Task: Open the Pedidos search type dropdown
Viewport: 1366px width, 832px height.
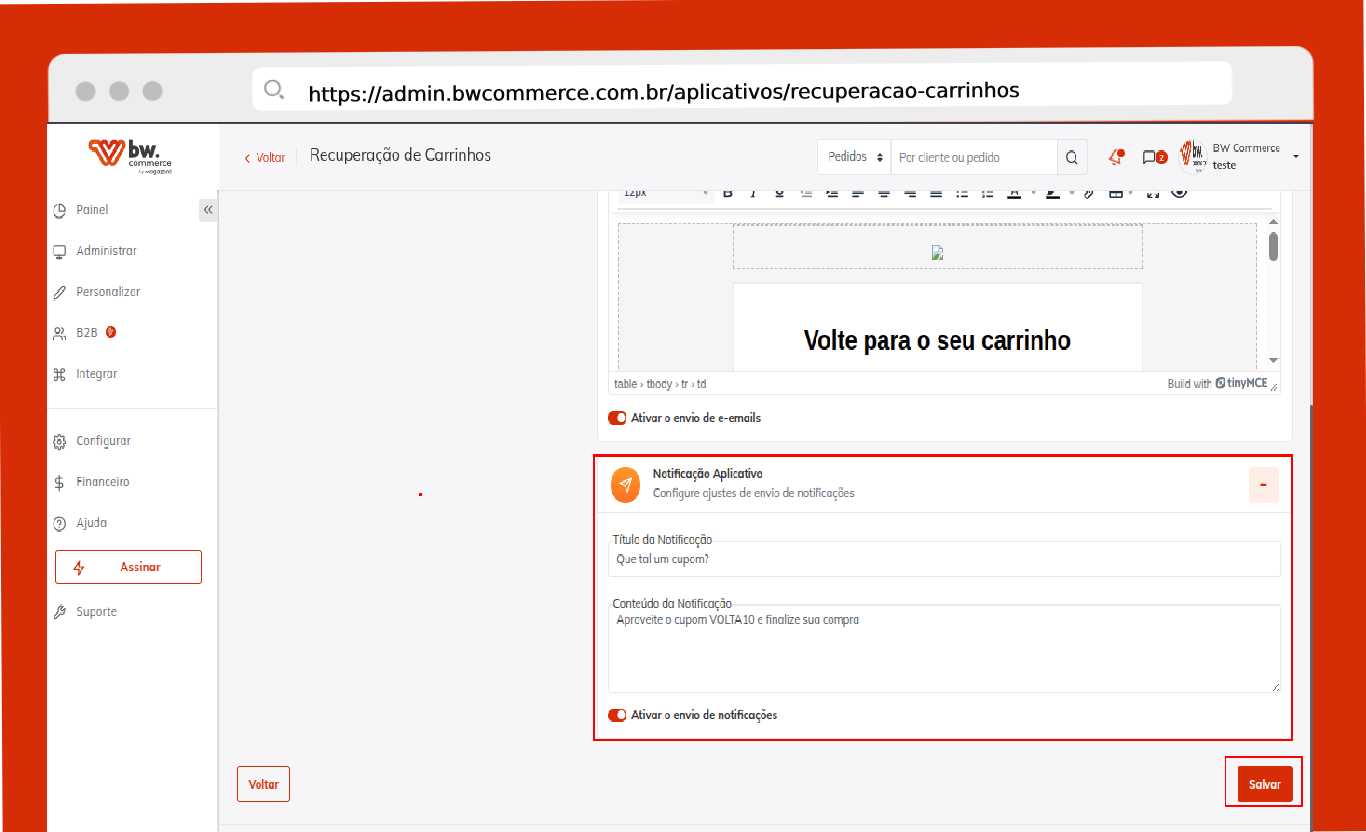Action: coord(855,157)
